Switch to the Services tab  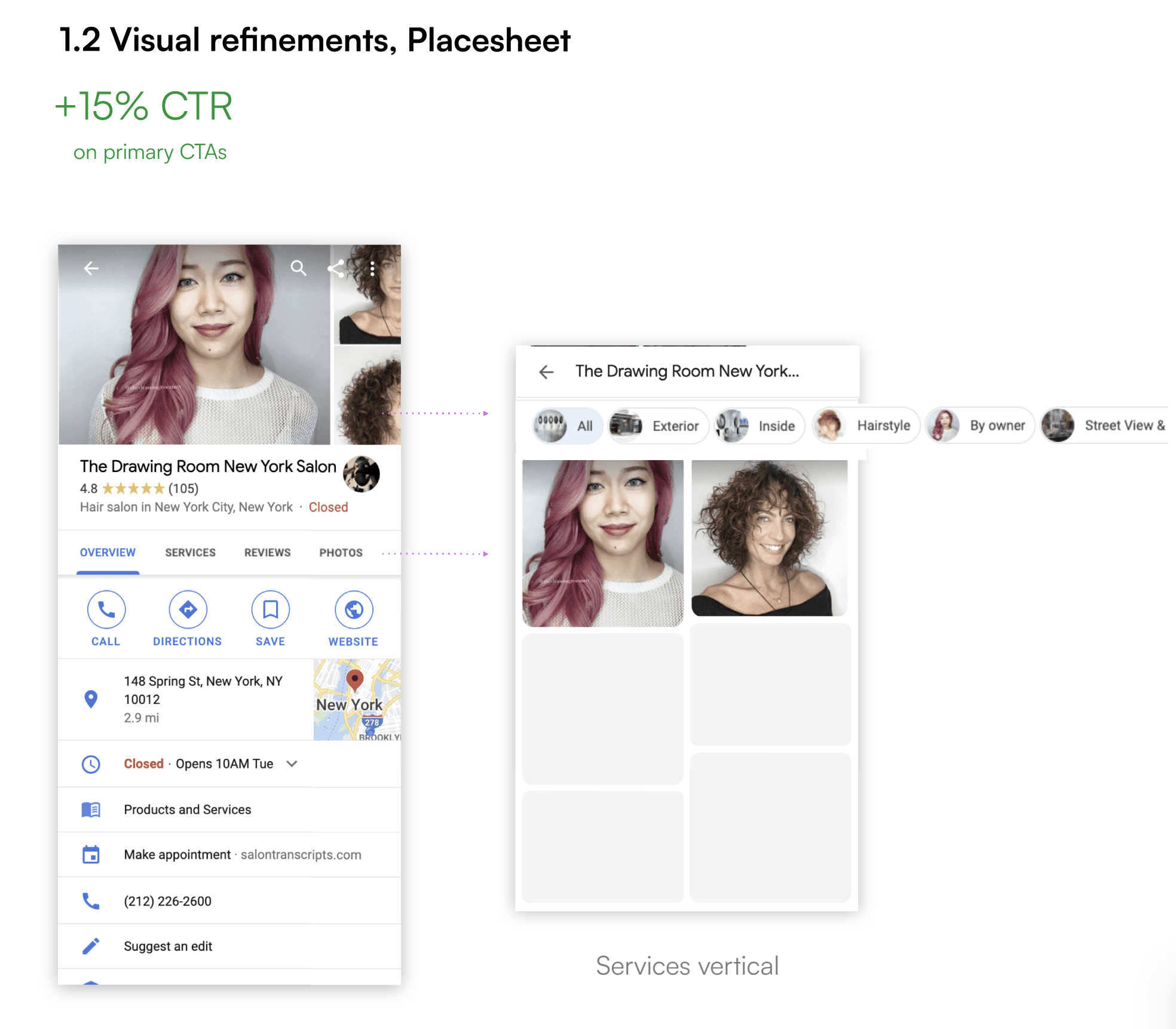point(190,553)
